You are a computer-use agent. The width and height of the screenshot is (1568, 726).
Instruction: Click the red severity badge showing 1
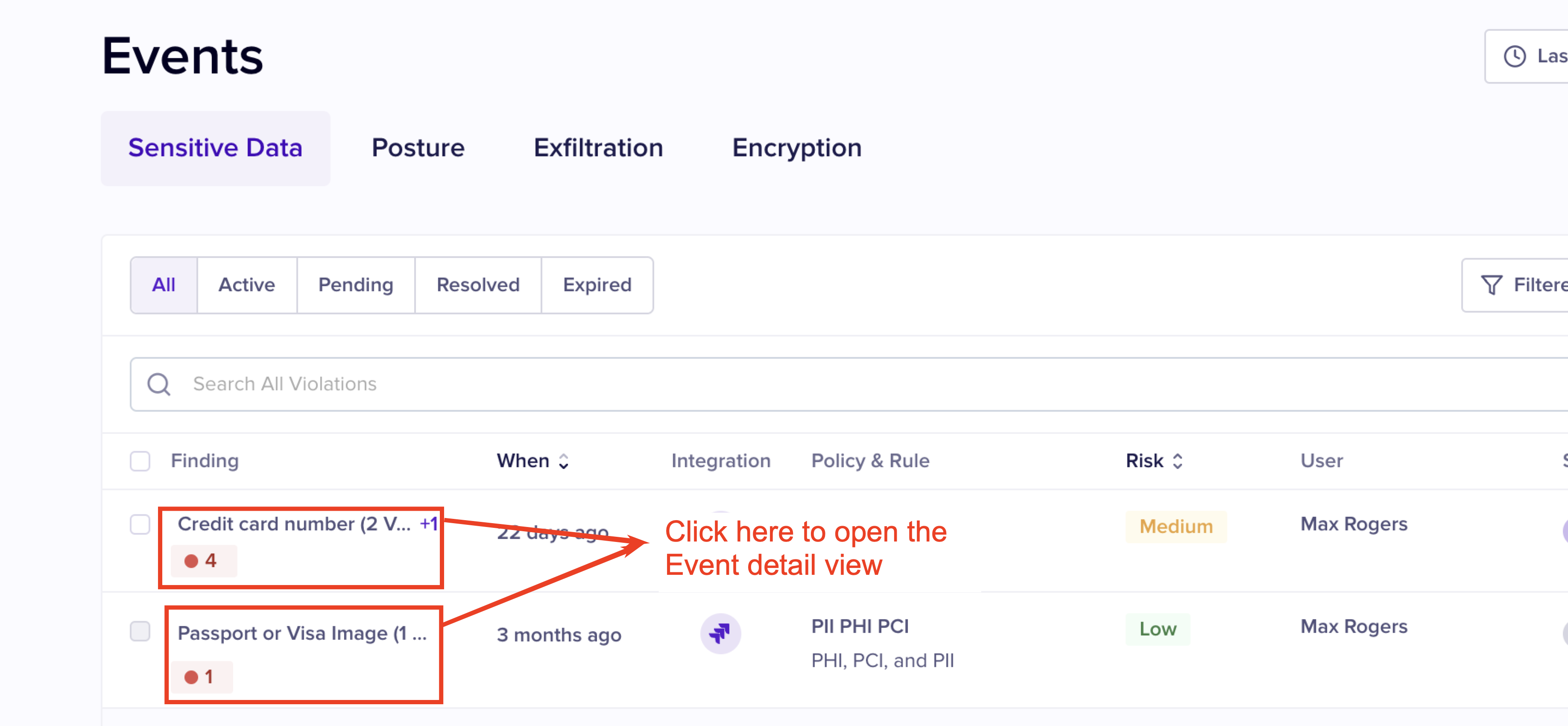tap(201, 677)
